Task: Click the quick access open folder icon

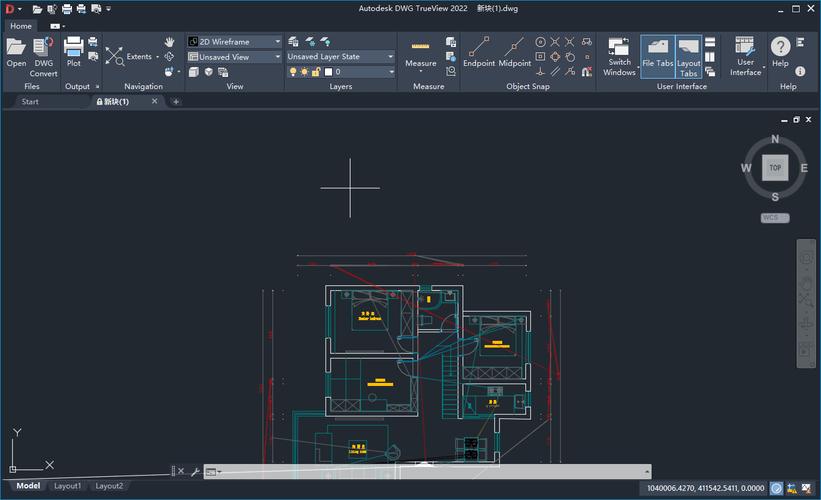Action: pyautogui.click(x=37, y=9)
